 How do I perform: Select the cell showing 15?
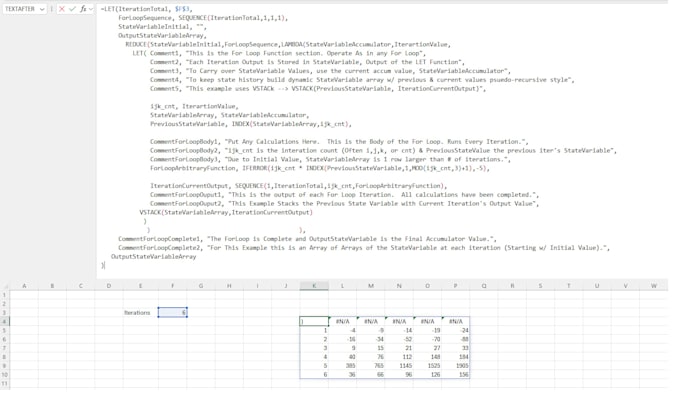pos(371,348)
